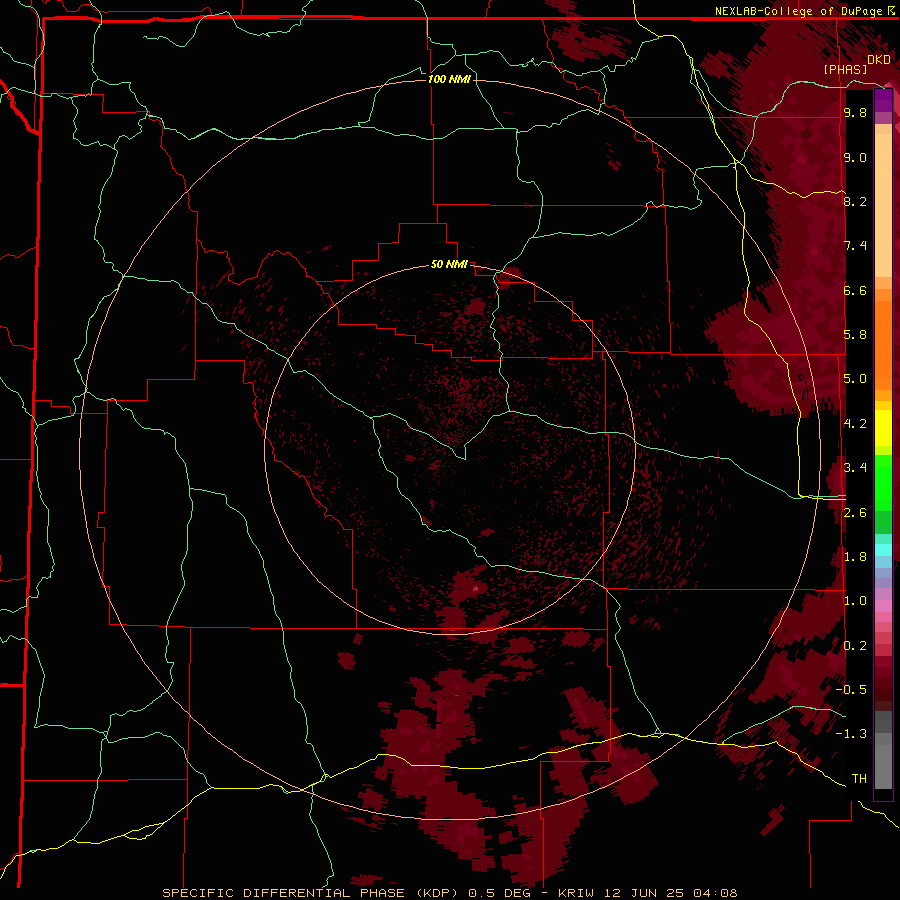The height and width of the screenshot is (900, 900).
Task: Pick the bright green segment of the color bar
Action: click(x=883, y=482)
